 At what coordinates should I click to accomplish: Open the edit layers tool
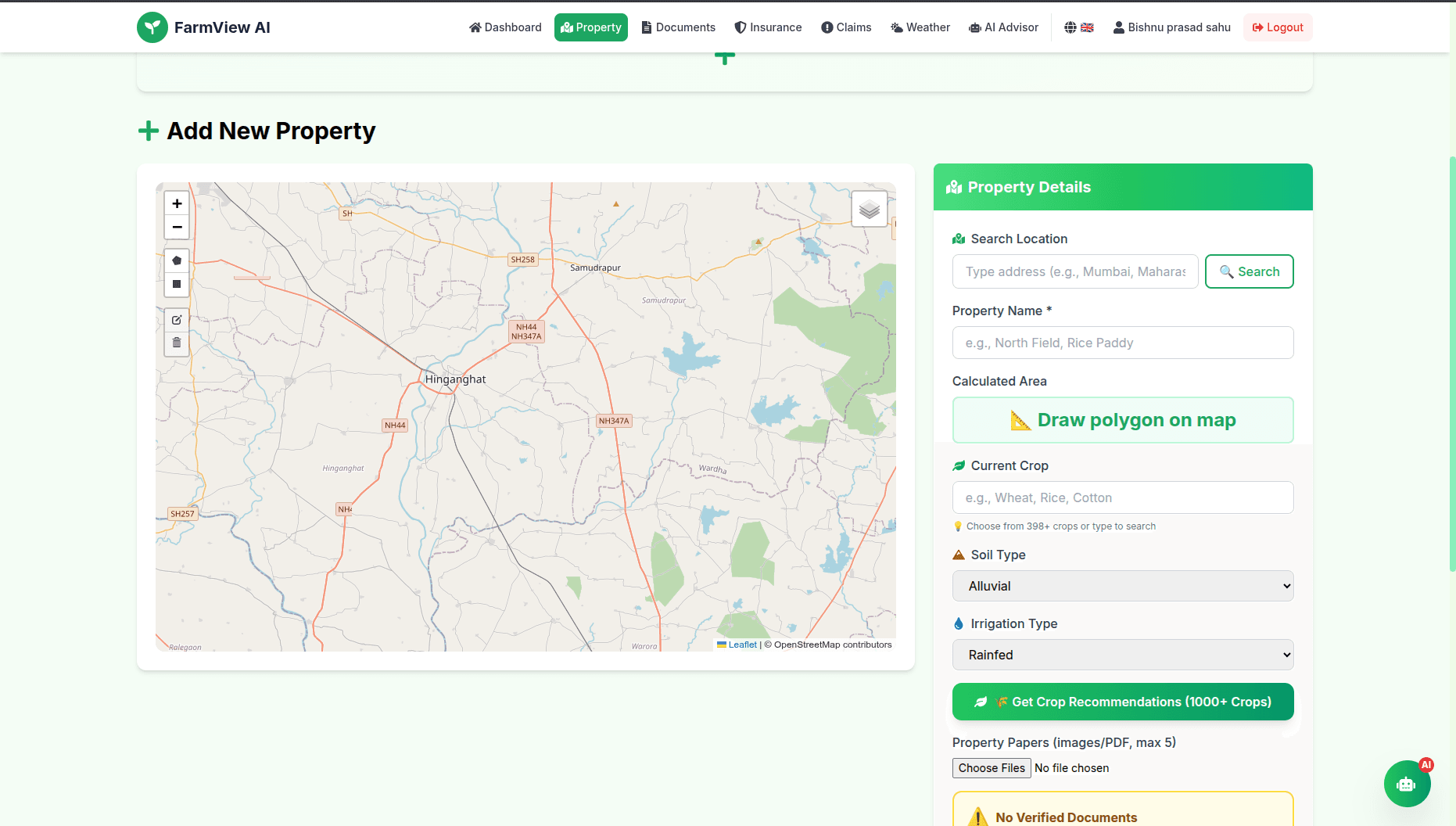177,319
